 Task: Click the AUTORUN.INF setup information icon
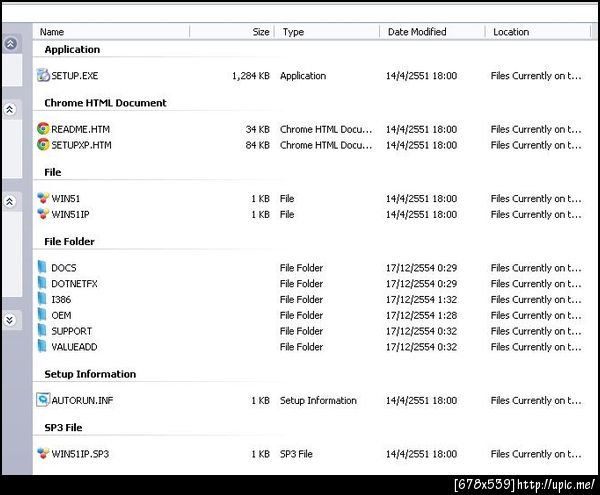click(x=43, y=400)
